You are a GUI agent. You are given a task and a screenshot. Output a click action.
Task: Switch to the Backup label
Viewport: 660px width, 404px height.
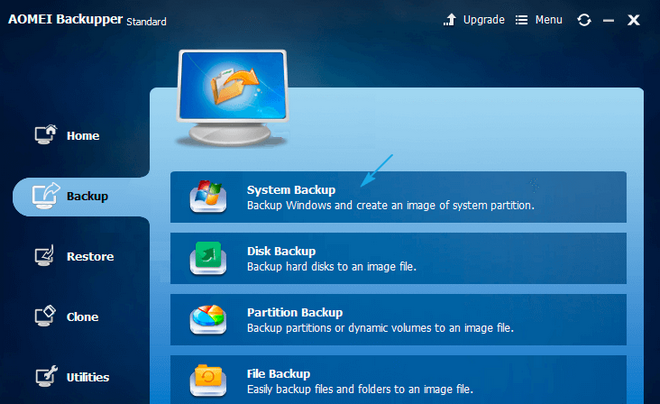pyautogui.click(x=87, y=196)
